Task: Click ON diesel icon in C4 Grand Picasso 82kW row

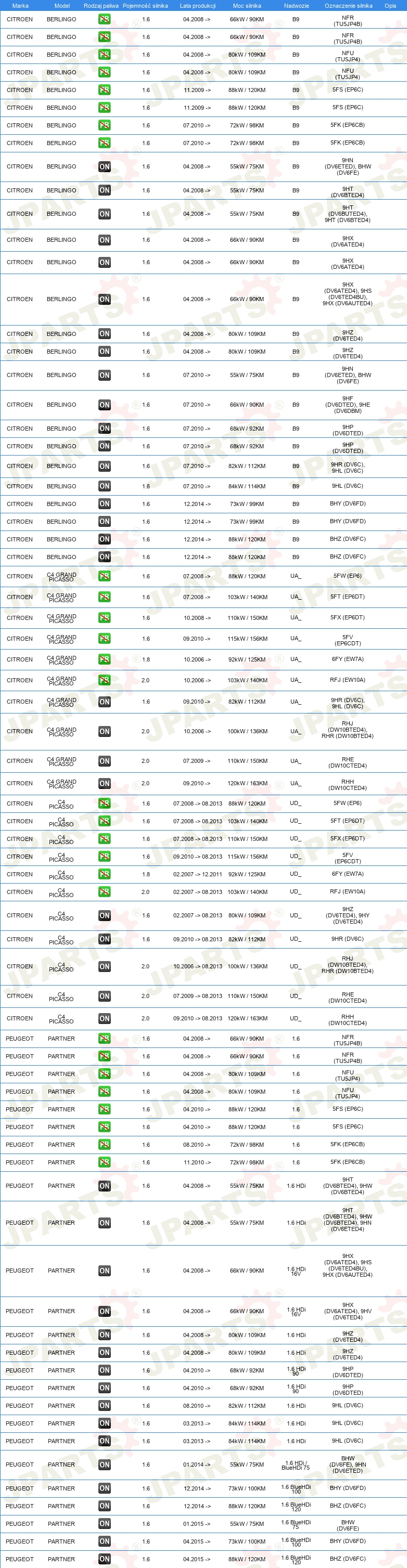Action: coord(104,702)
